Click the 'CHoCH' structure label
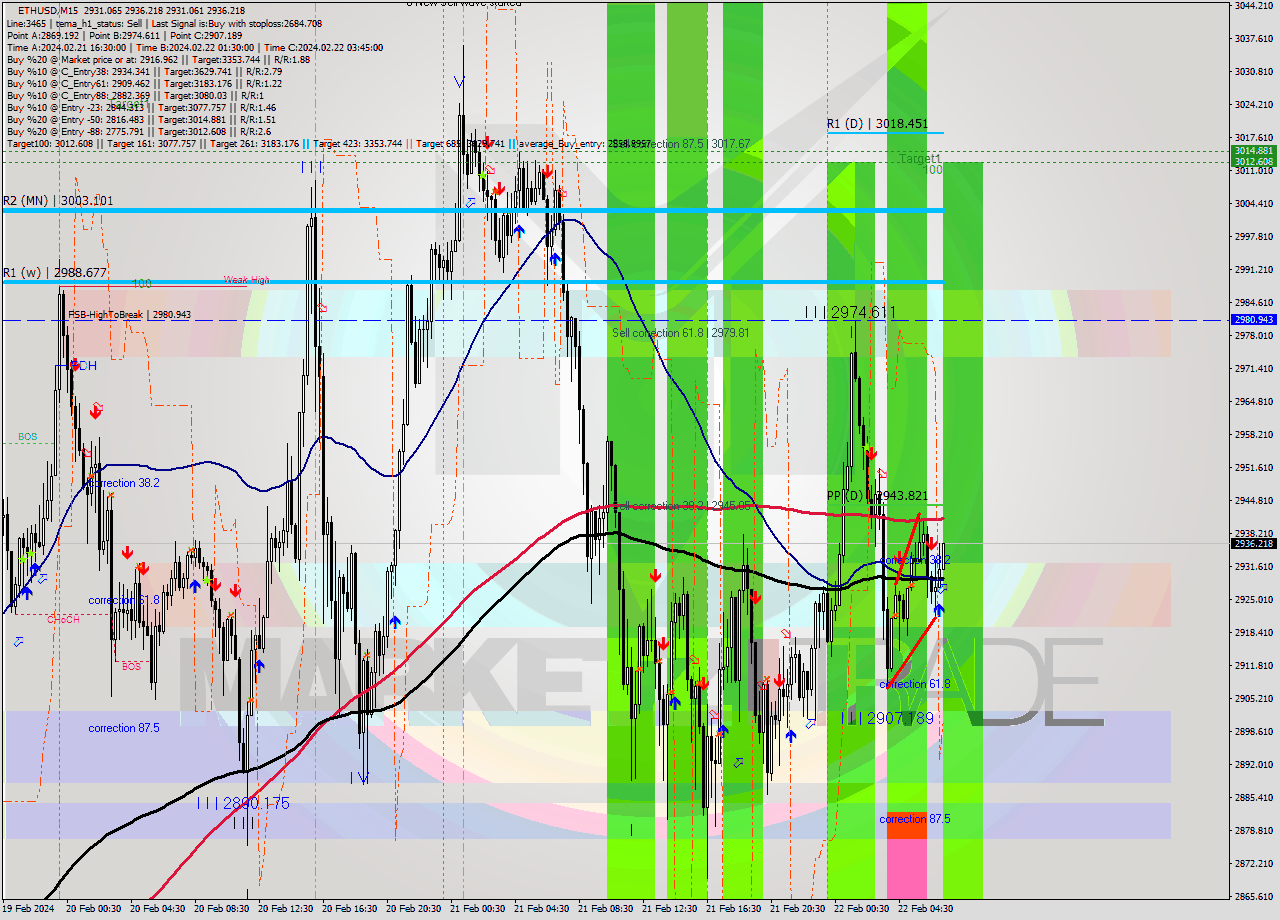Image resolution: width=1280 pixels, height=920 pixels. click(63, 619)
